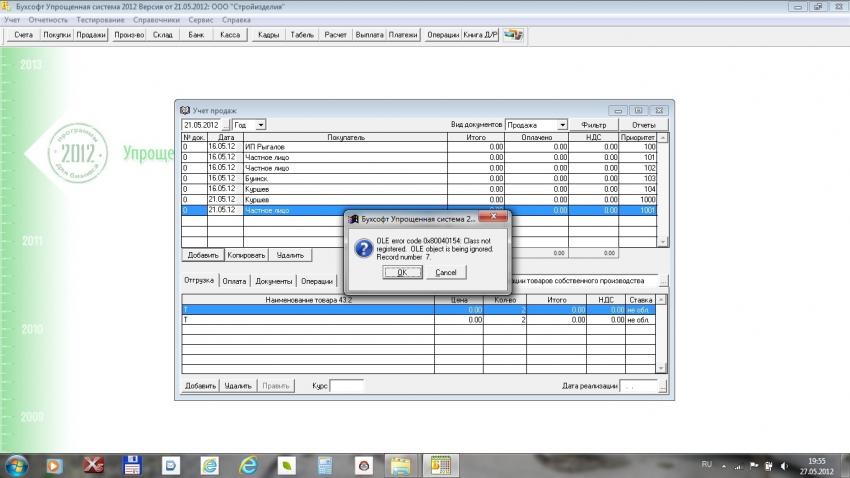Open Windows Media Player from the taskbar
Image resolution: width=850 pixels, height=478 pixels.
pyautogui.click(x=54, y=465)
